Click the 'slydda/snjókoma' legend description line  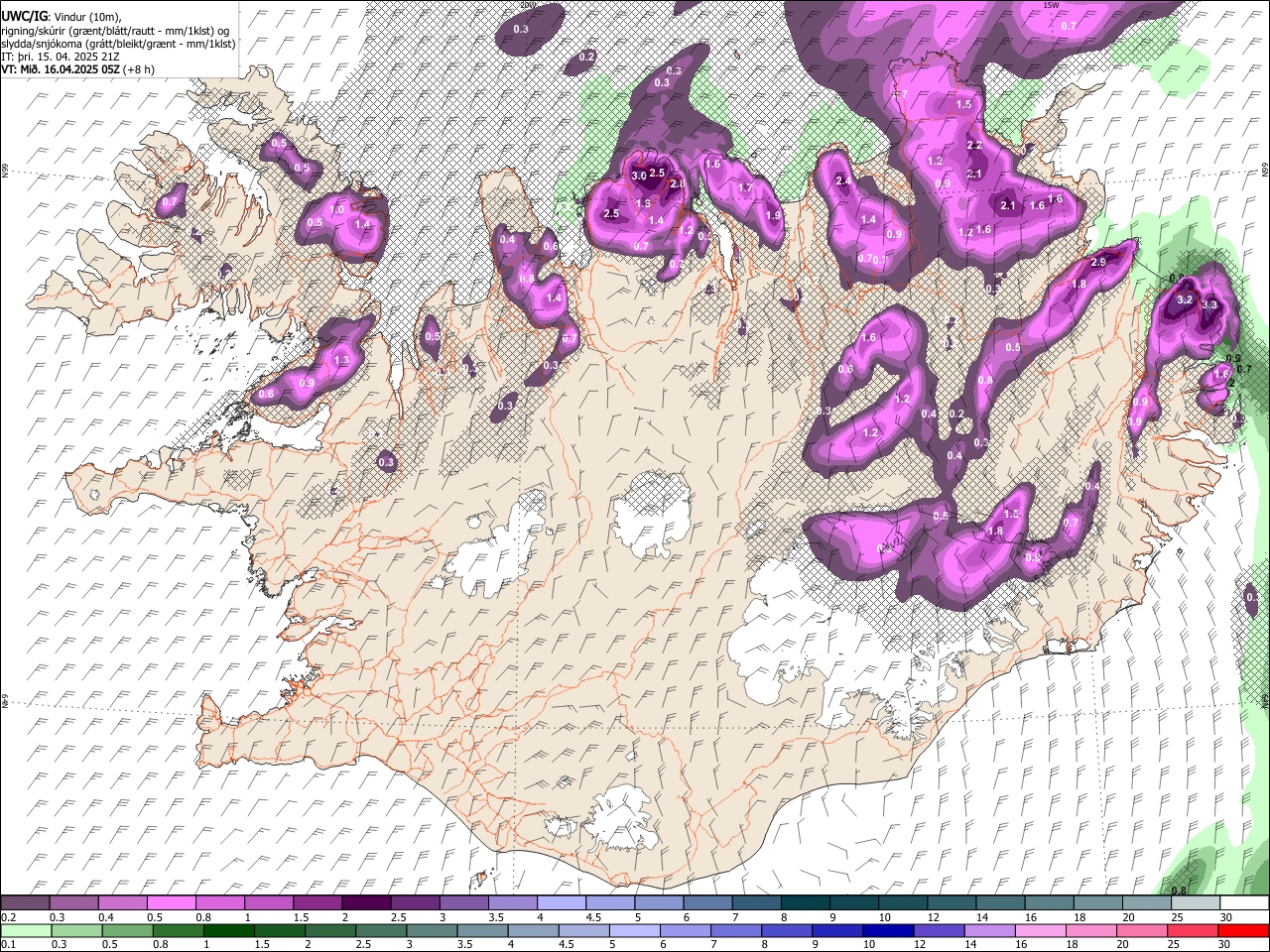click(x=118, y=44)
